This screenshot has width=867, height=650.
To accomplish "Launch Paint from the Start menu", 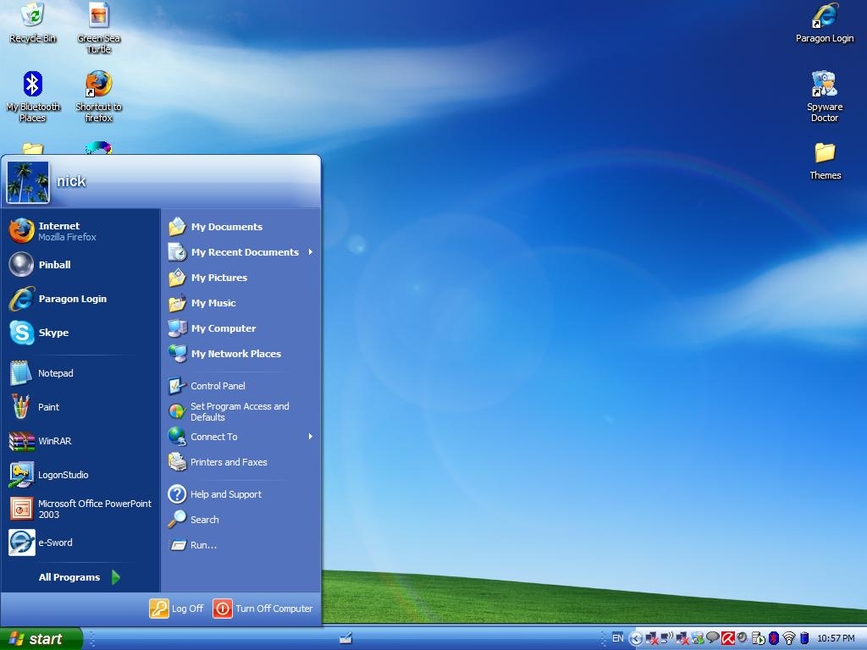I will (x=80, y=407).
